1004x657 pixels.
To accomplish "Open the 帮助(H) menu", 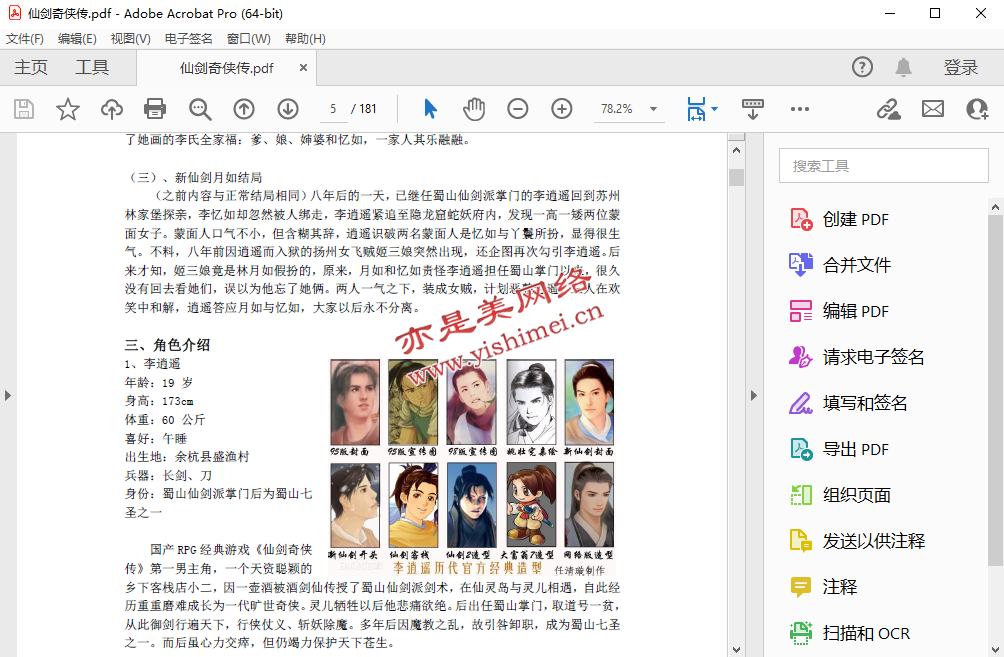I will (305, 39).
